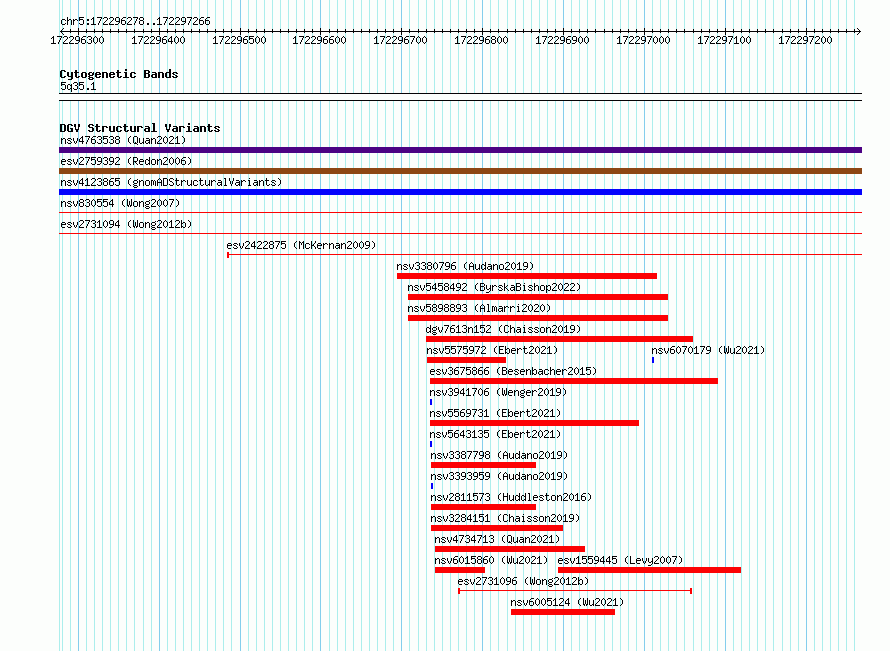
Task: Open nsv3387798 (Audano2019) label
Action: point(499,455)
